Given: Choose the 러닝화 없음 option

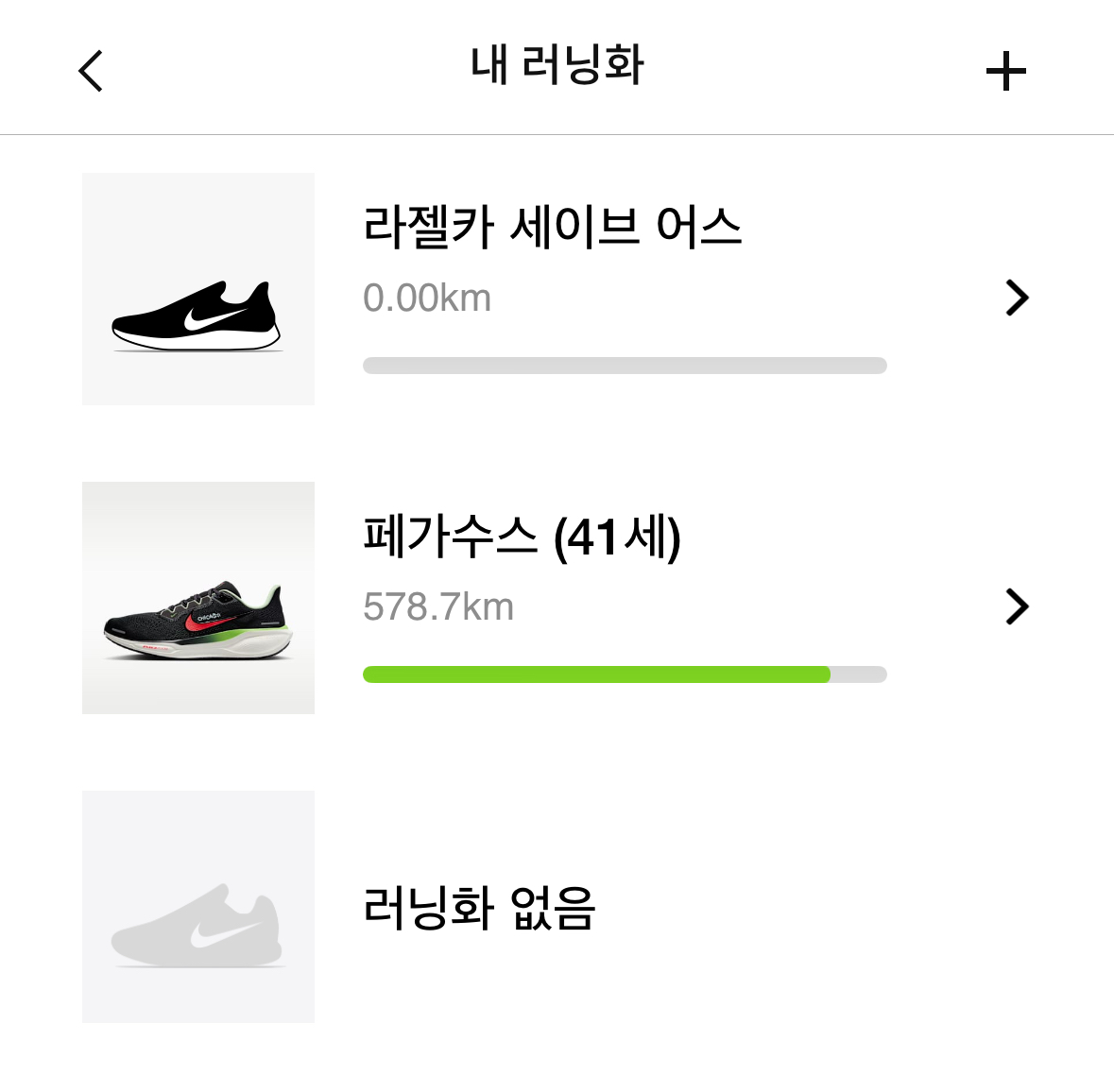Looking at the screenshot, I should click(x=479, y=908).
